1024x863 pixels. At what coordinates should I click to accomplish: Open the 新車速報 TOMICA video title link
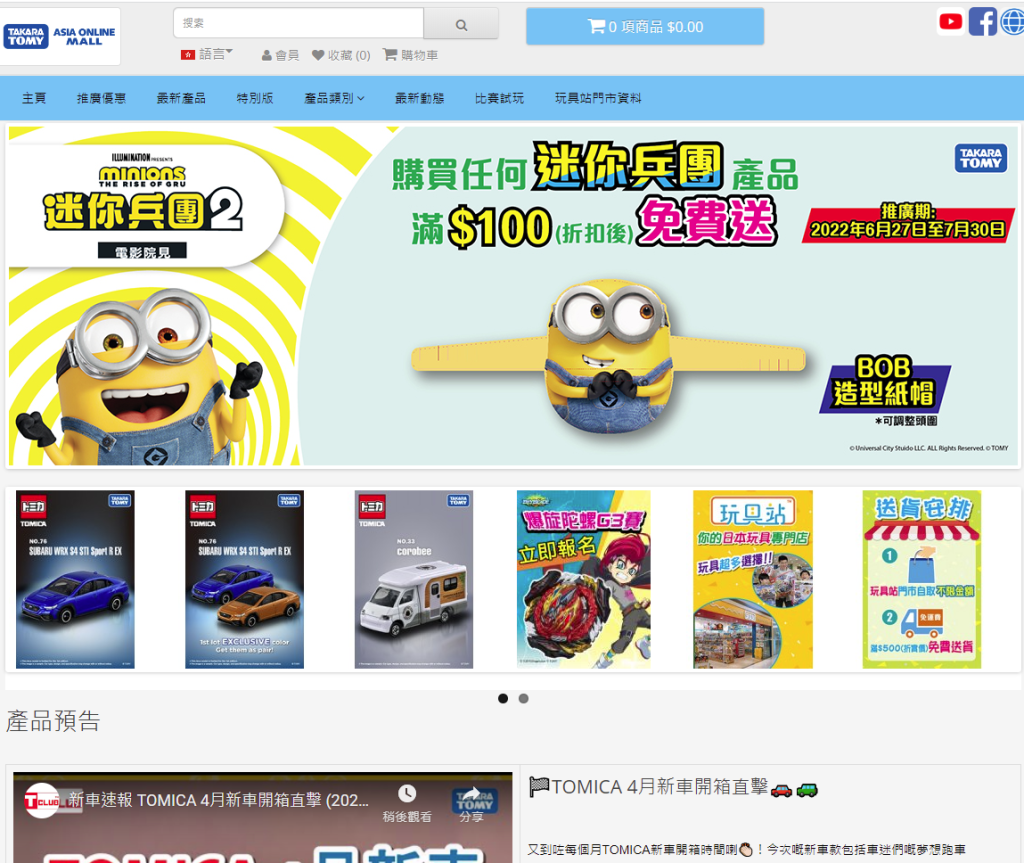pyautogui.click(x=219, y=800)
